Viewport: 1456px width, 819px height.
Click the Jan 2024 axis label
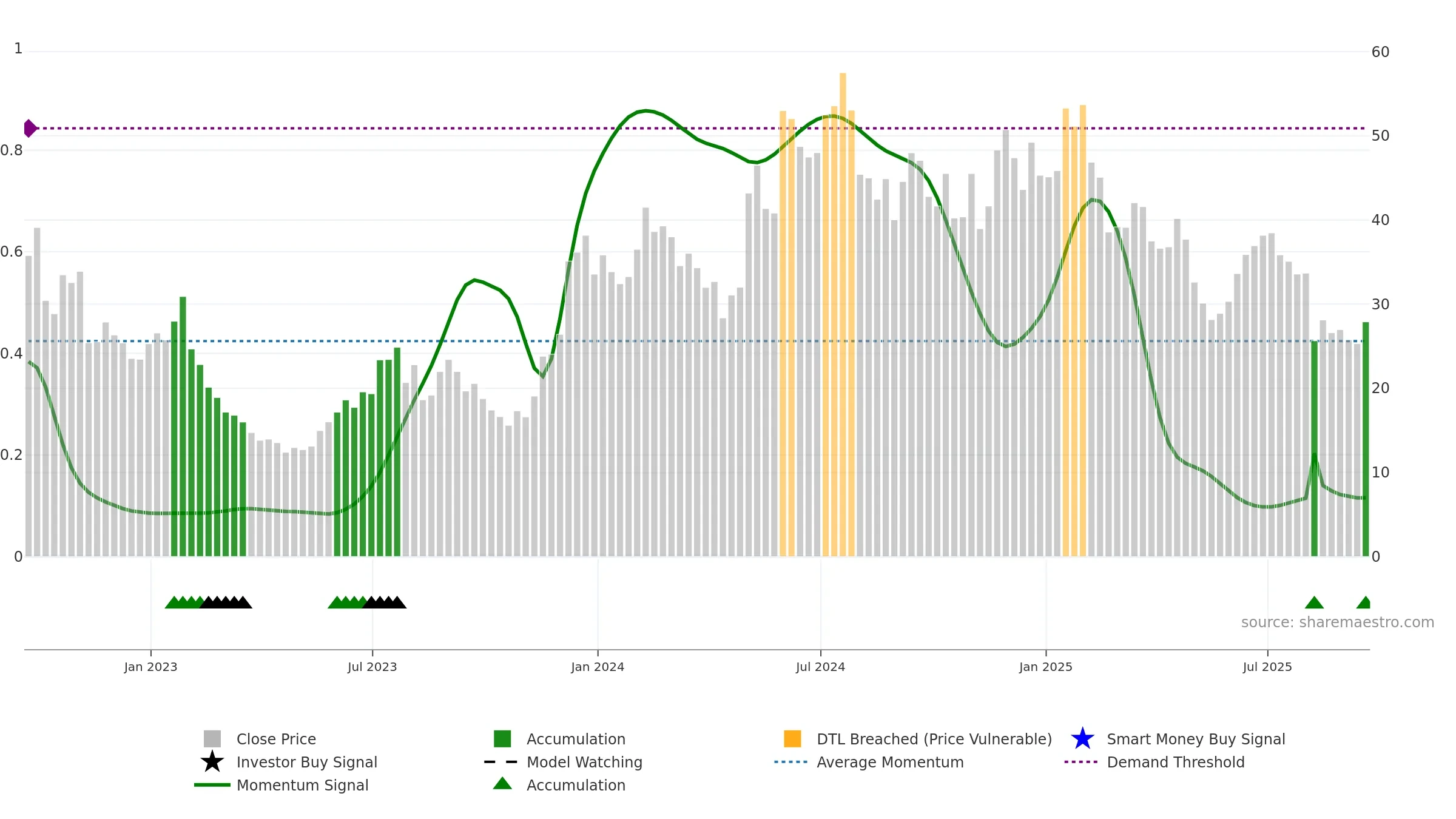point(598,667)
